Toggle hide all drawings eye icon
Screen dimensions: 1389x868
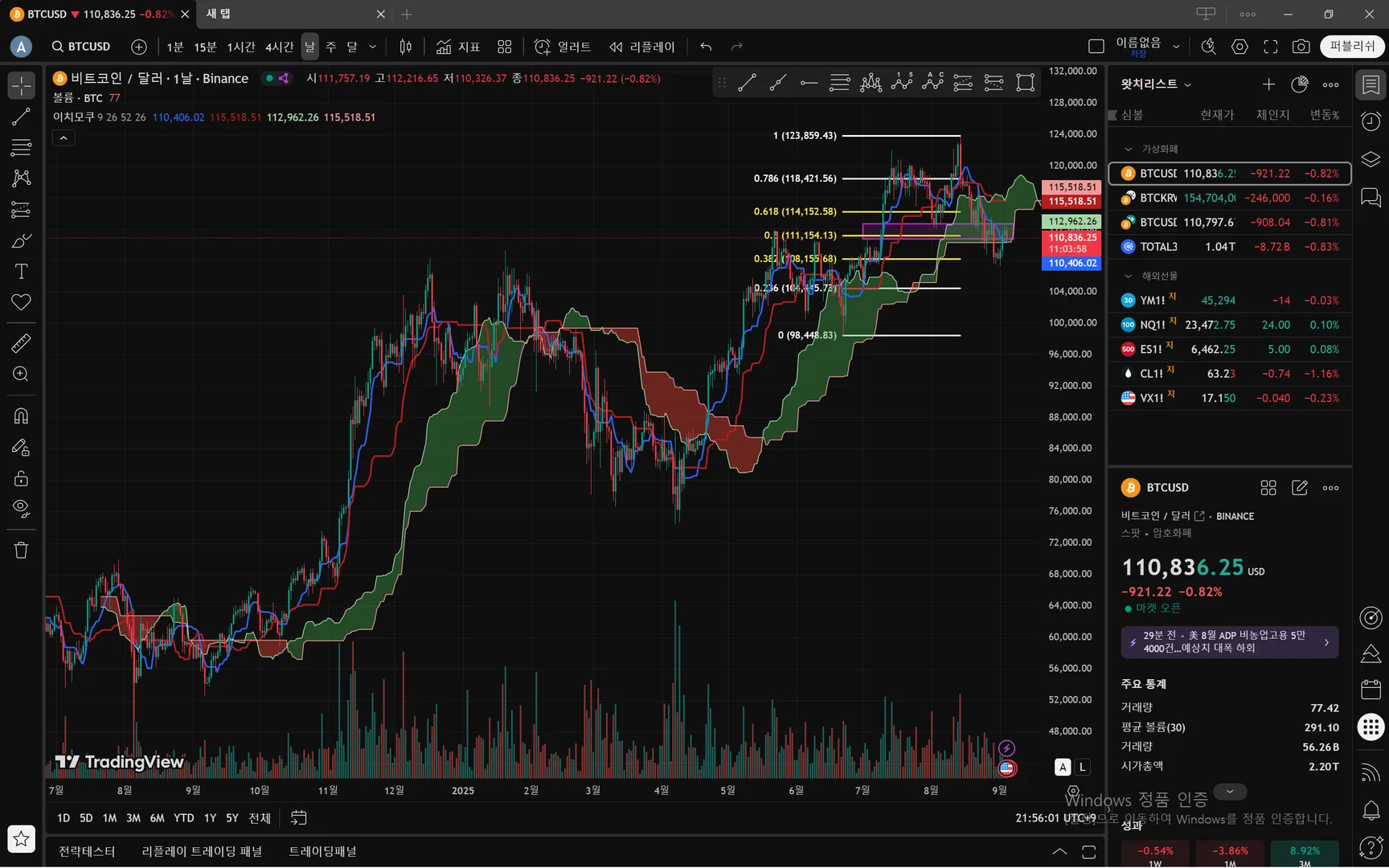click(22, 509)
